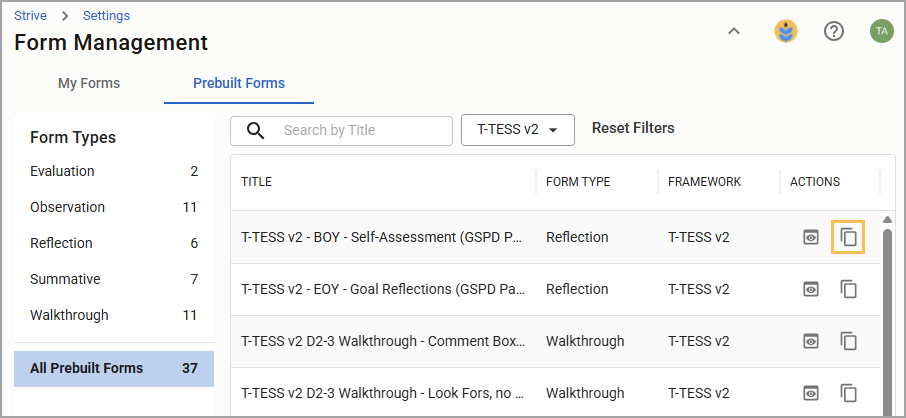This screenshot has width=906, height=418.
Task: Select All Prebuilt Forms
Action: [x=114, y=368]
